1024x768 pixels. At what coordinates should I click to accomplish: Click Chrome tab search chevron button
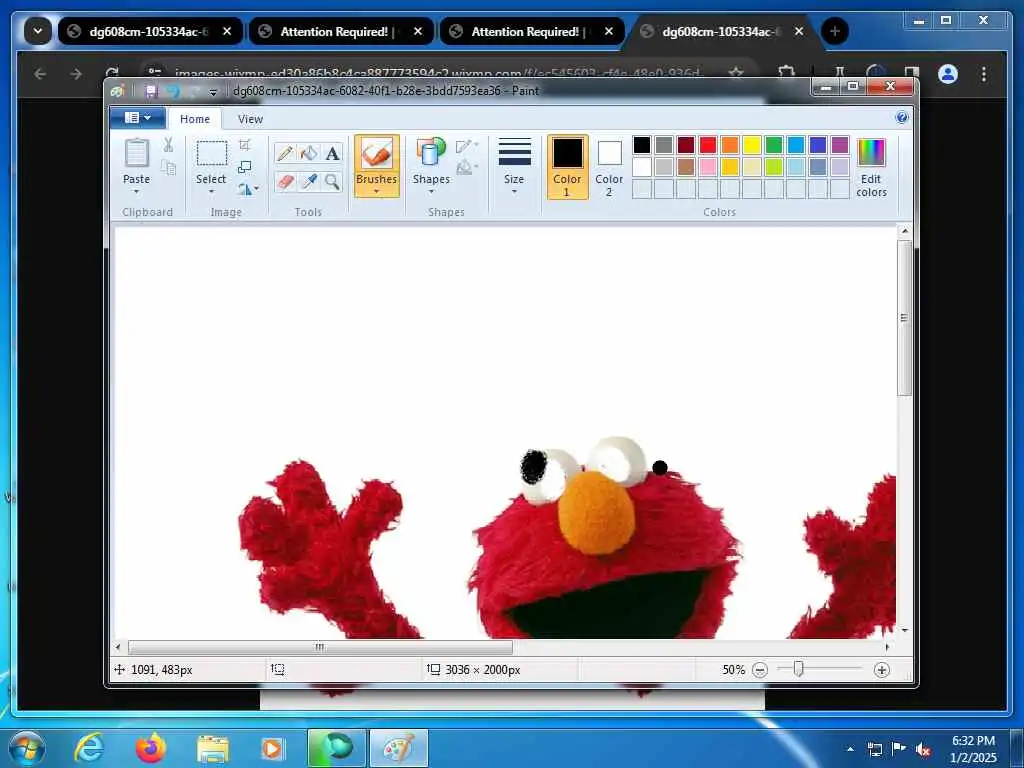(38, 31)
